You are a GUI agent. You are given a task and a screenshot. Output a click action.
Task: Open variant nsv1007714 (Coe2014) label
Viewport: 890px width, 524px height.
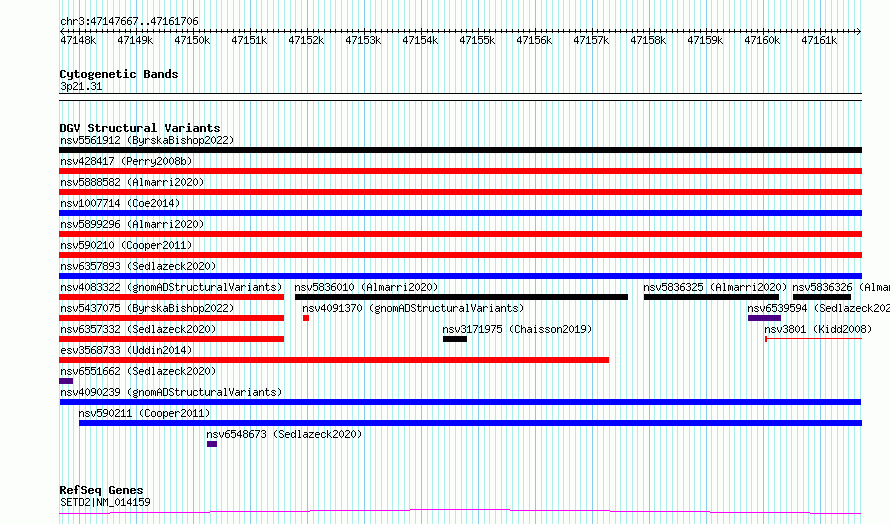[120, 203]
